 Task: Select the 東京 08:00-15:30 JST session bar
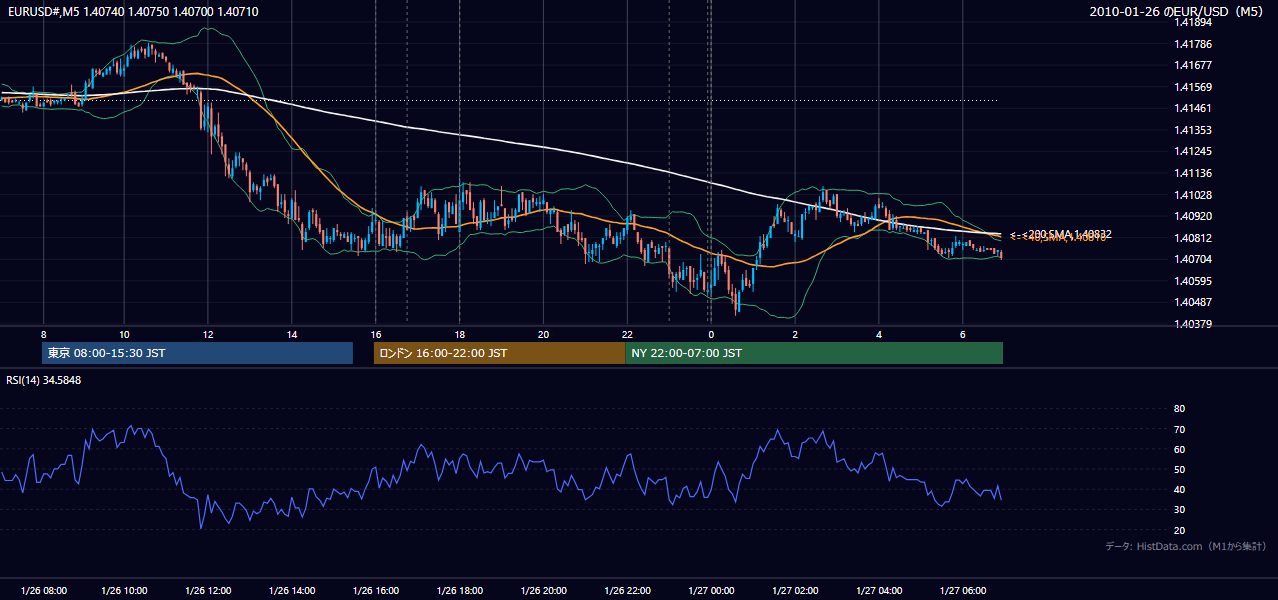point(197,353)
